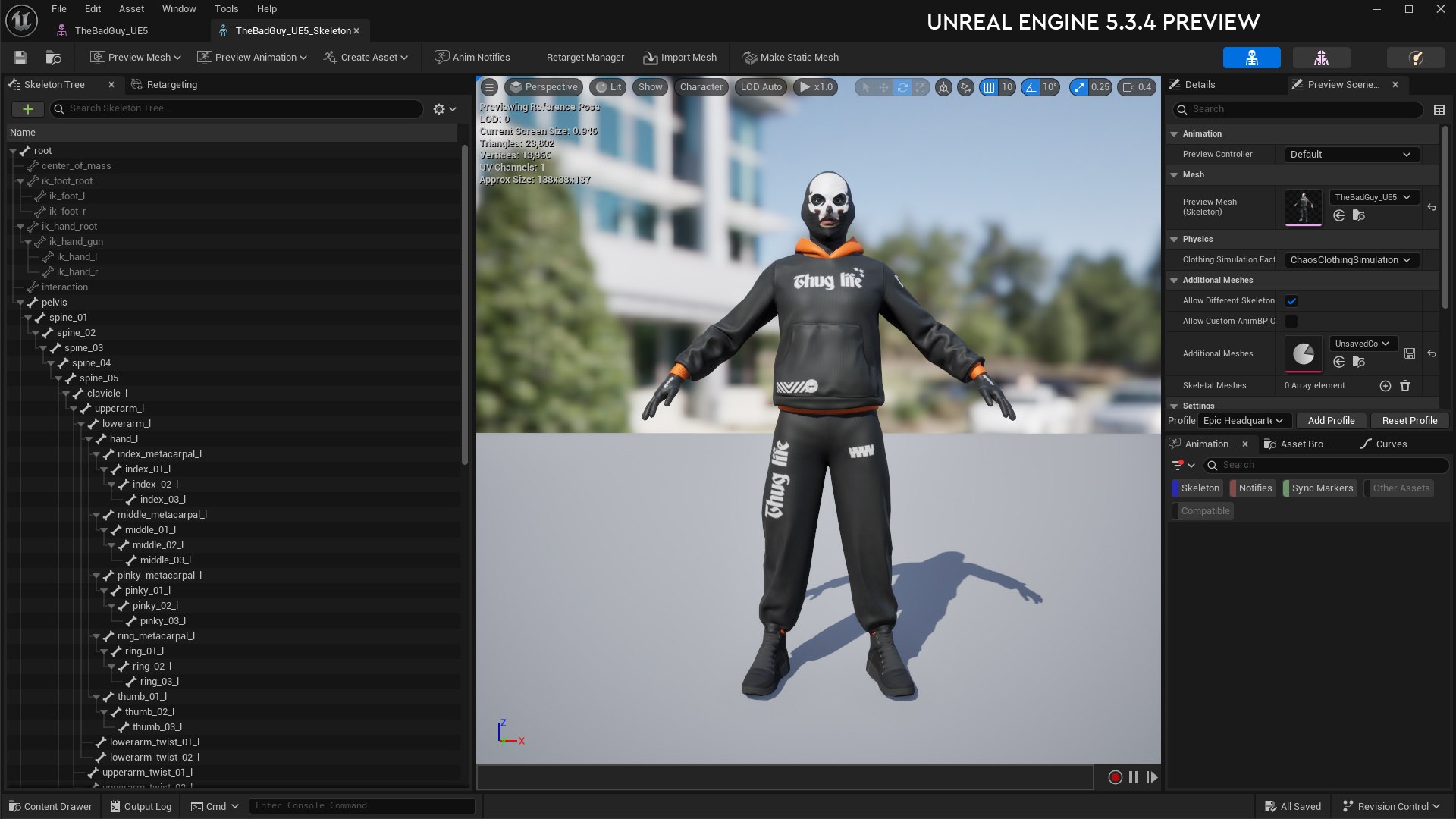This screenshot has height=819, width=1456.
Task: Open camera speed setting 0.4
Action: coord(1137,87)
